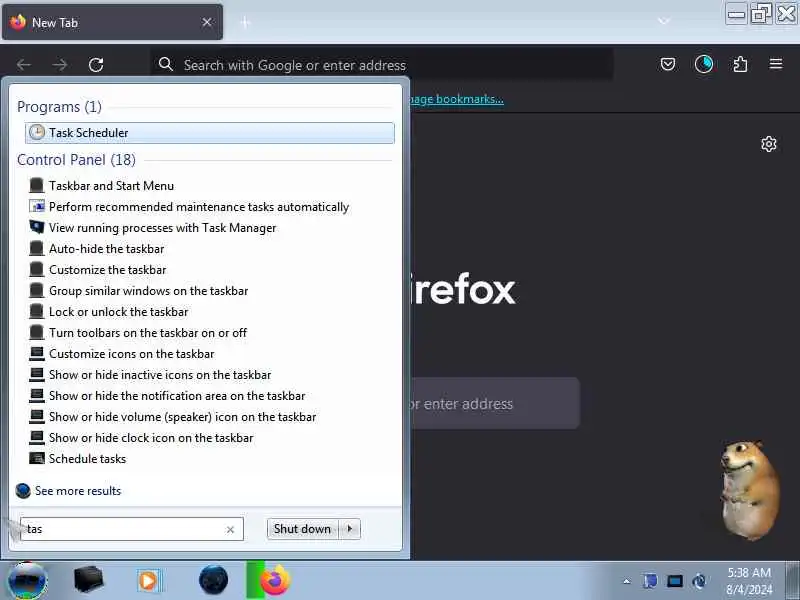Open Taskbar and Start Menu settings
Image resolution: width=800 pixels, height=600 pixels.
point(111,186)
